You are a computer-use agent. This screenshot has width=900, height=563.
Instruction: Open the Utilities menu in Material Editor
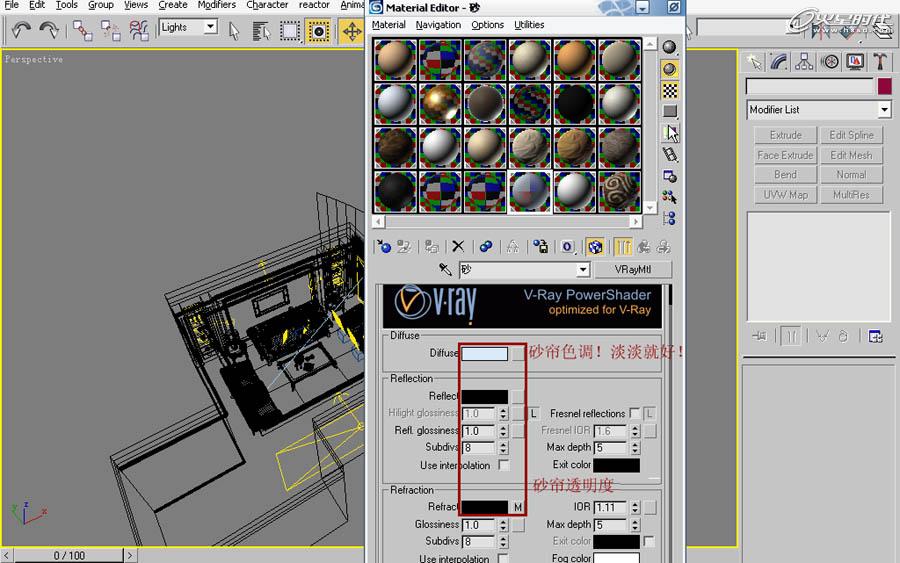pos(529,25)
